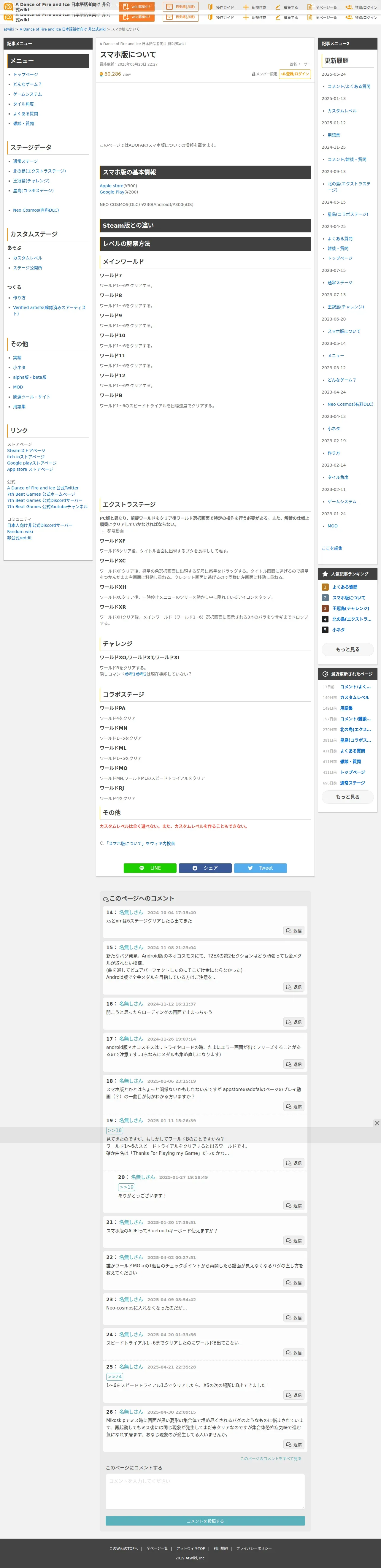Open 利用規約 in the footer

pos(220,1548)
